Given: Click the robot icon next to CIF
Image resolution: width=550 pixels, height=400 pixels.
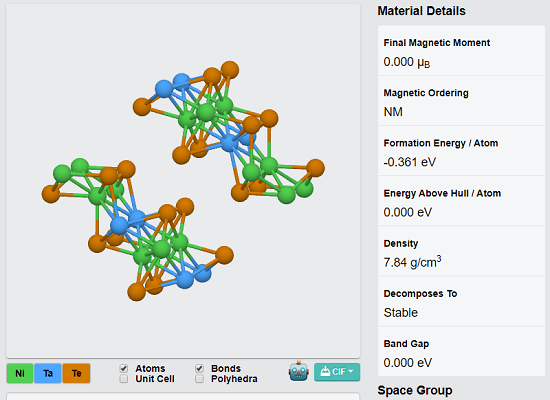Looking at the screenshot, I should (299, 371).
